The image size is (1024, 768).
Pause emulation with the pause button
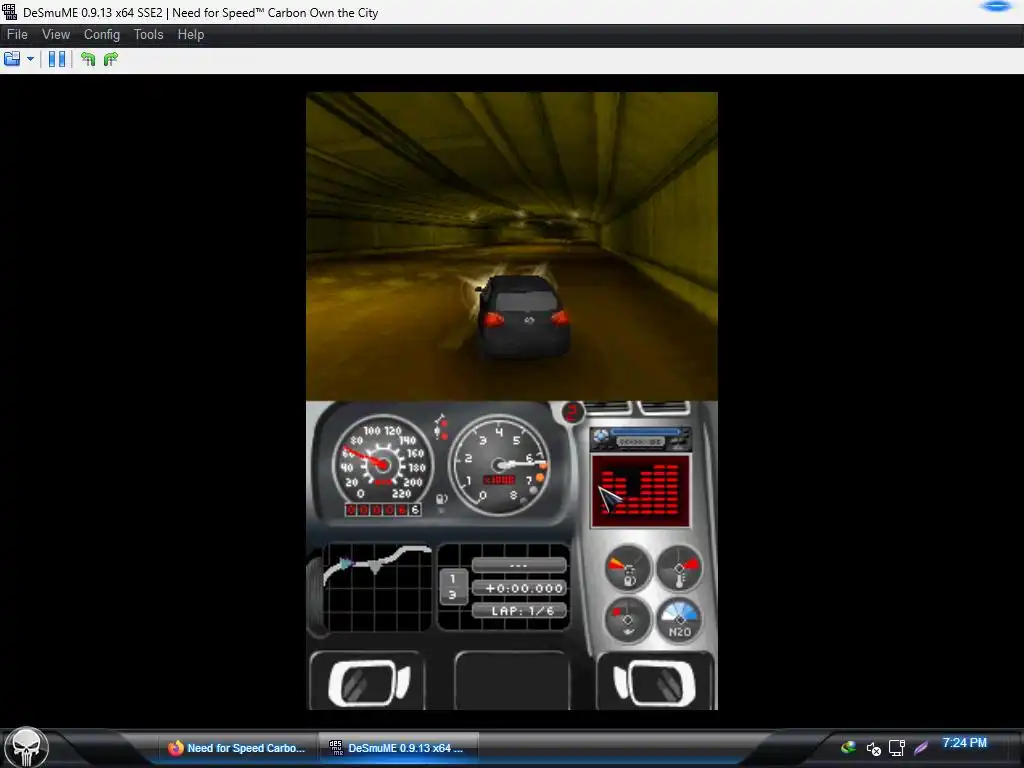point(57,59)
